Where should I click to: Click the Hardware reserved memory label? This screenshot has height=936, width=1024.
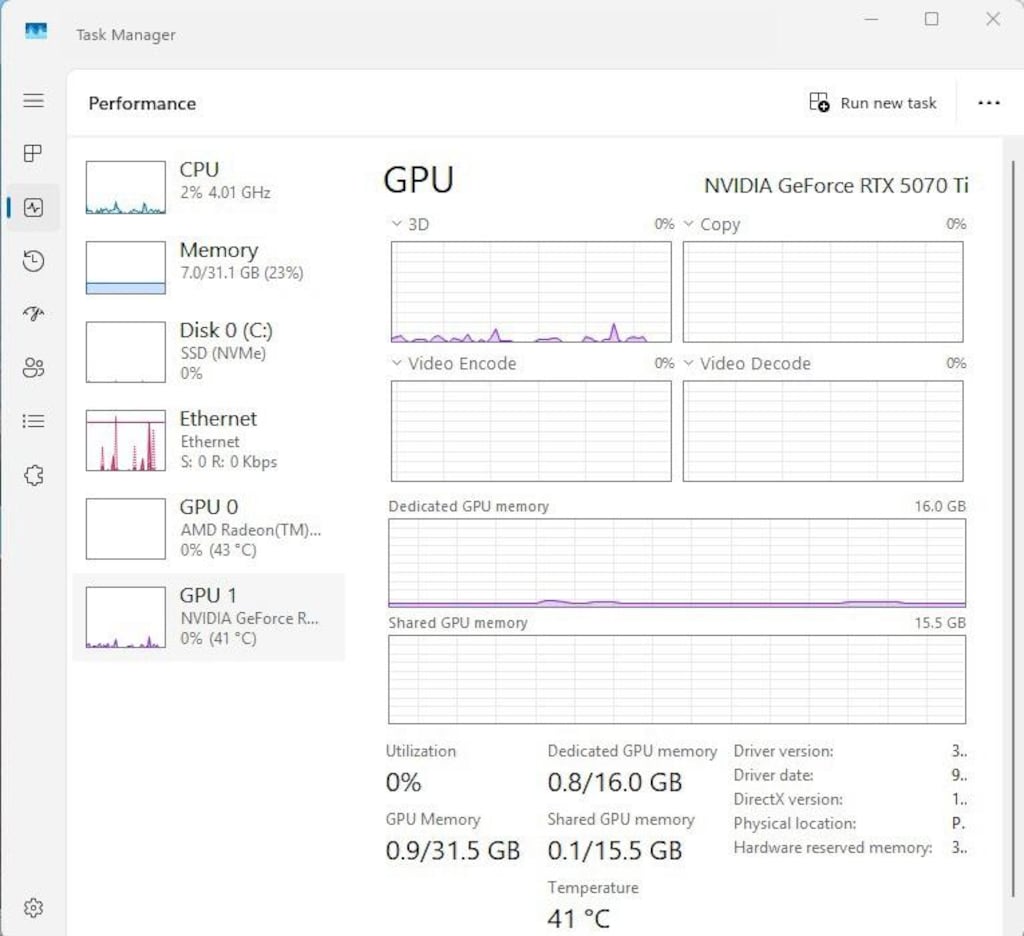[x=833, y=848]
